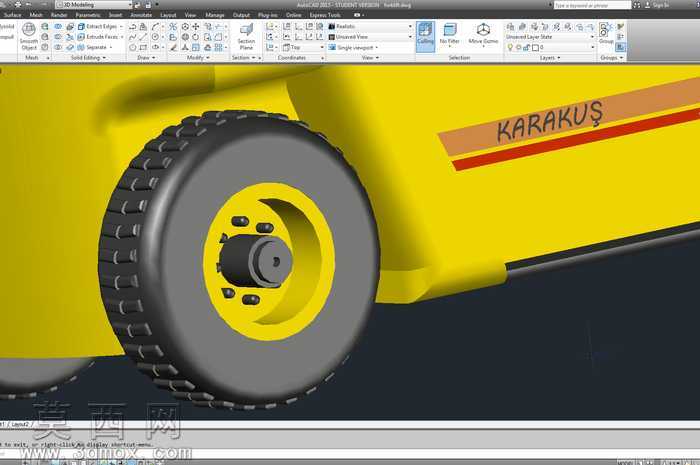Open the Extract Edges dropdown arrow
This screenshot has width=700, height=465.
121,27
